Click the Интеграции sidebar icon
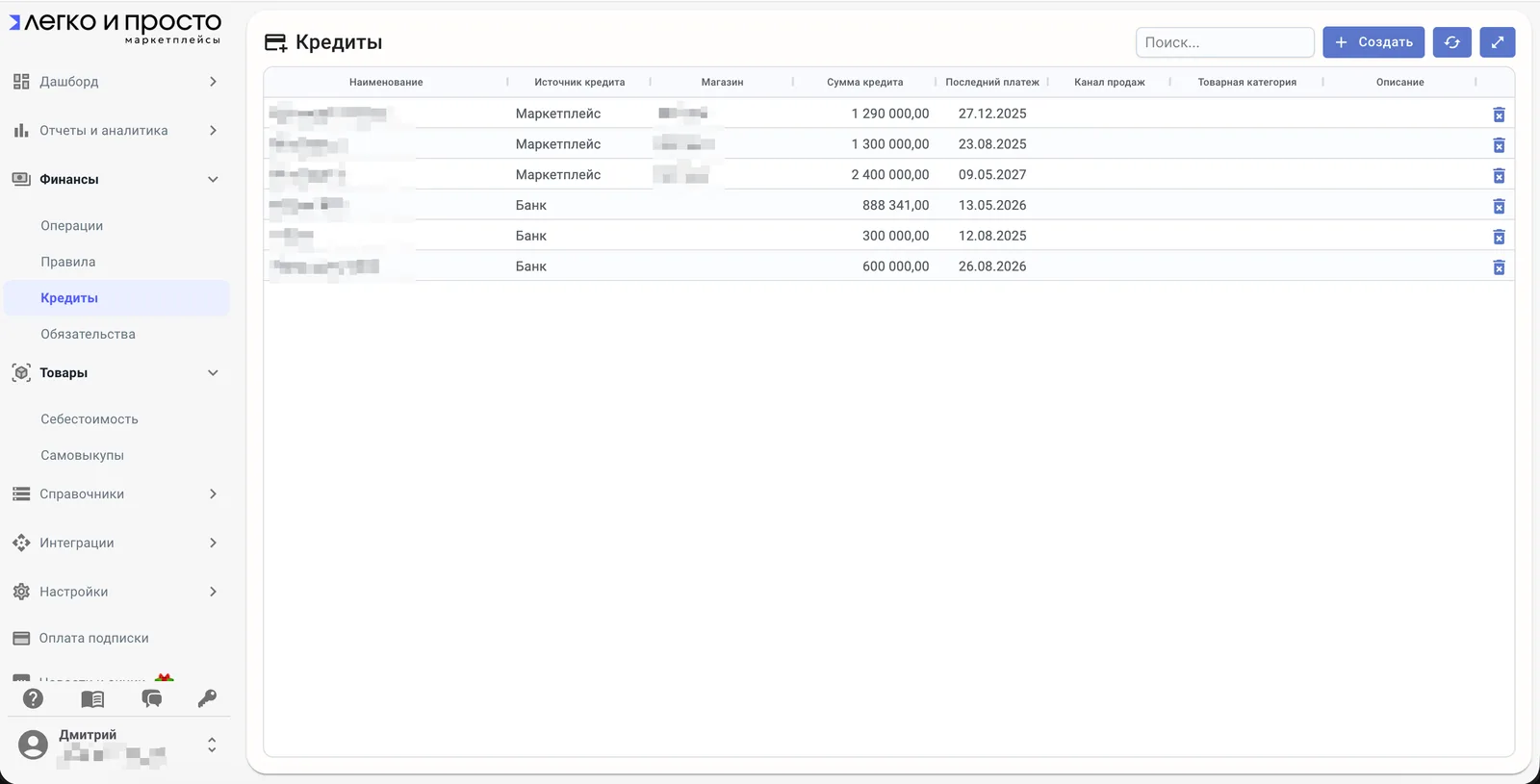This screenshot has height=784, width=1540. [21, 543]
